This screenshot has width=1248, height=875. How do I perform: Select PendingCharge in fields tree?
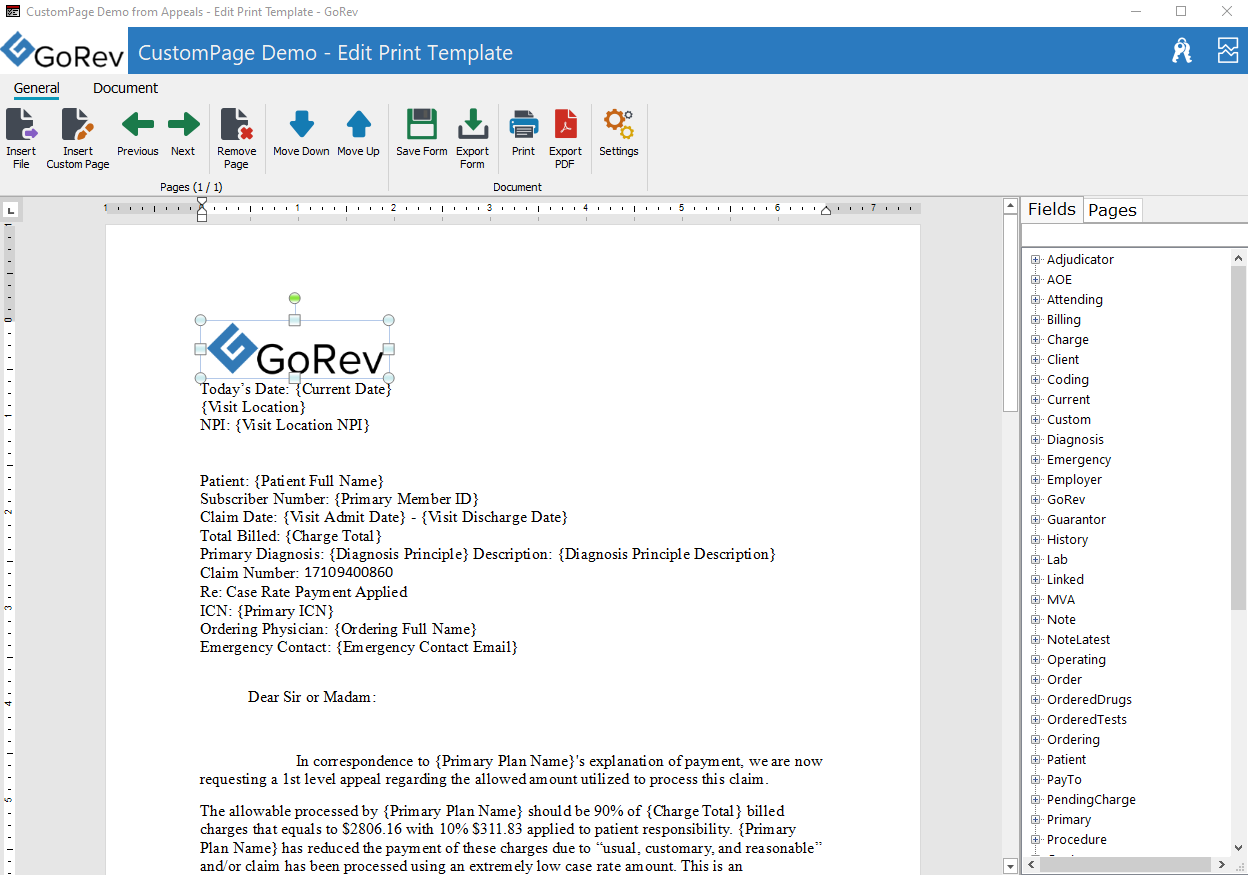coord(1091,800)
